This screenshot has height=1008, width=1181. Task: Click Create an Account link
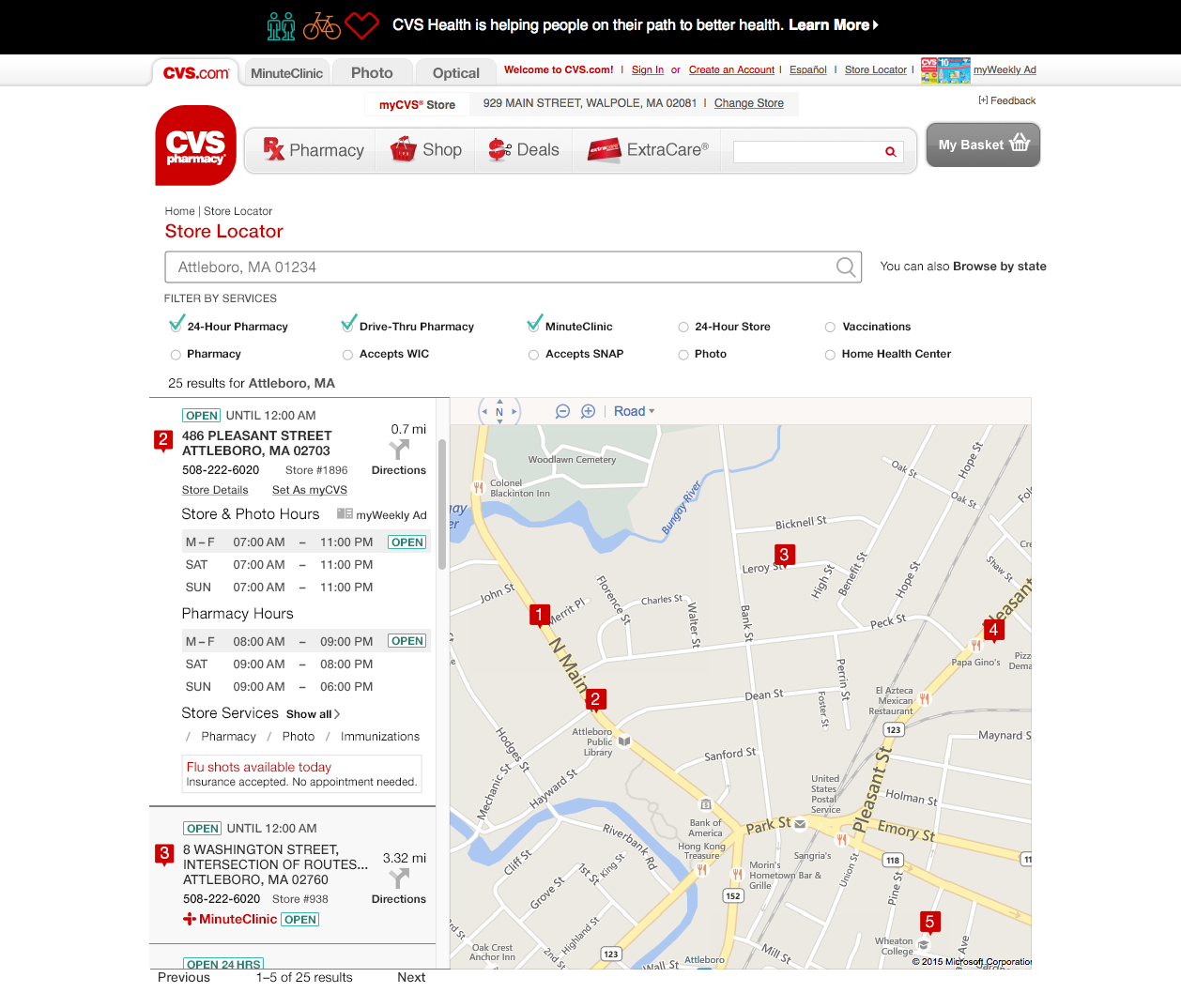point(731,70)
